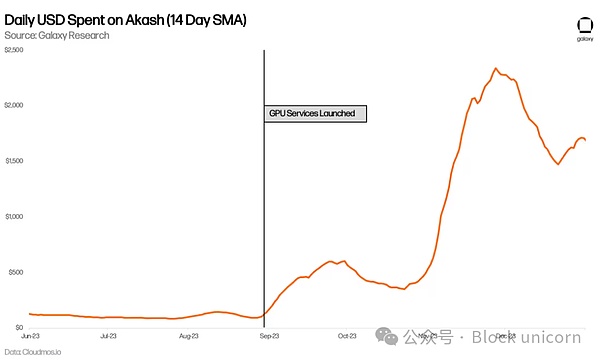The height and width of the screenshot is (361, 600).
Task: Click the $0 y-axis label
Action: click(20, 328)
